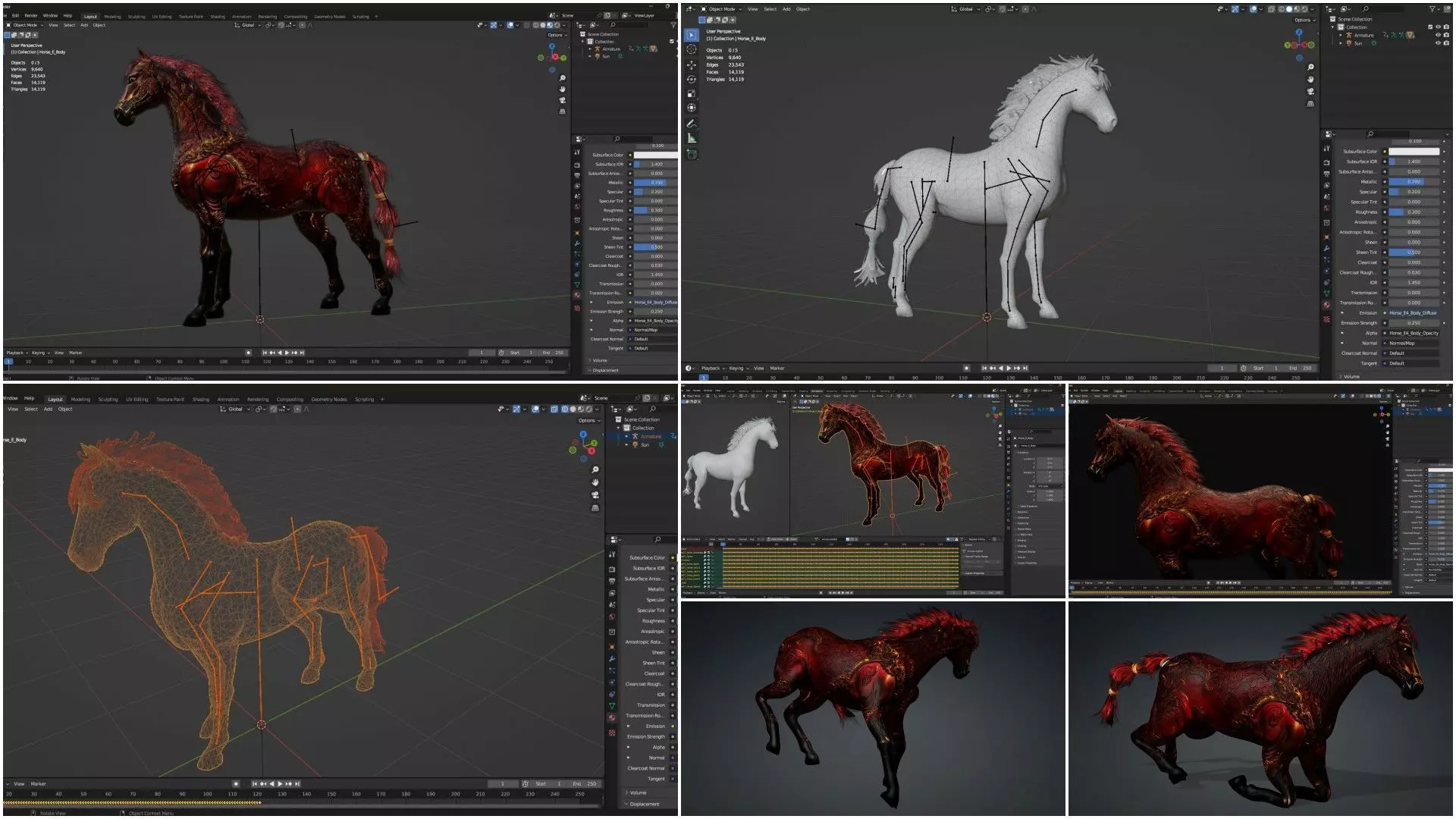Expand Displacement panel in bottom-left properties

pyautogui.click(x=644, y=804)
